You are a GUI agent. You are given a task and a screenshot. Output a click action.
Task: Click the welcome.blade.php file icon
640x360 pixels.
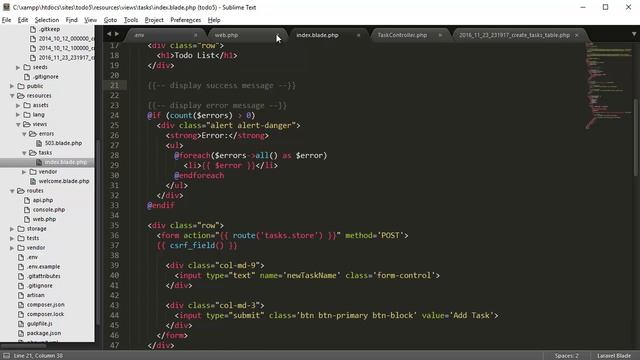[x=33, y=181]
